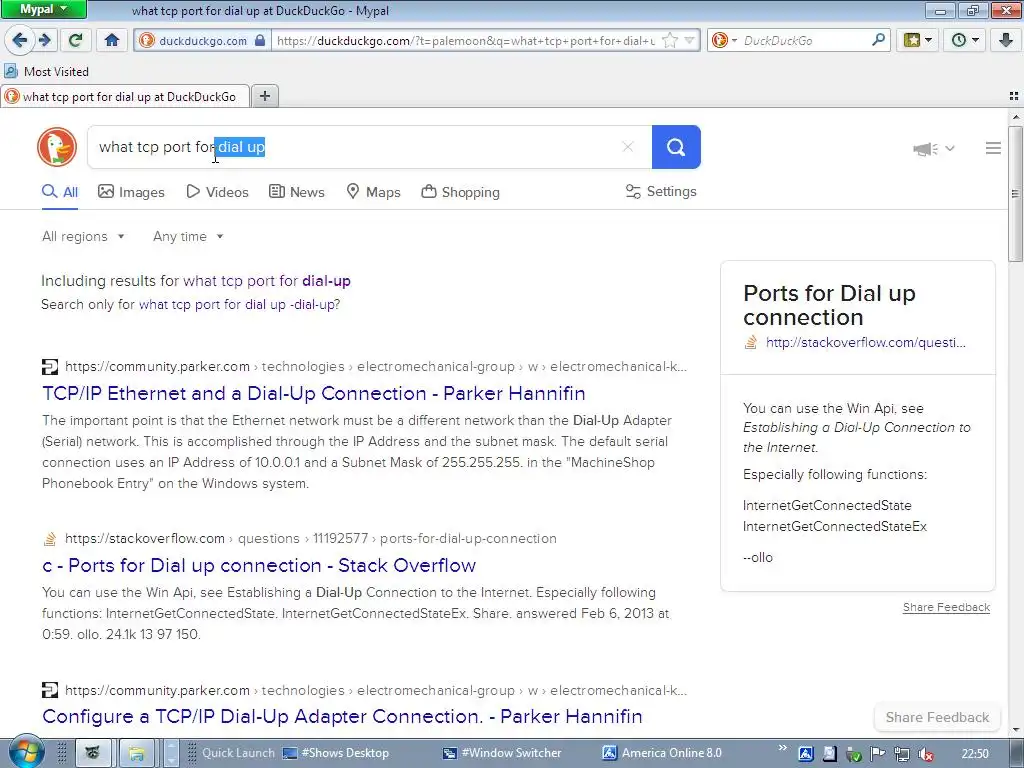Open the Windows Start orb
1024x768 pixels.
[25, 752]
